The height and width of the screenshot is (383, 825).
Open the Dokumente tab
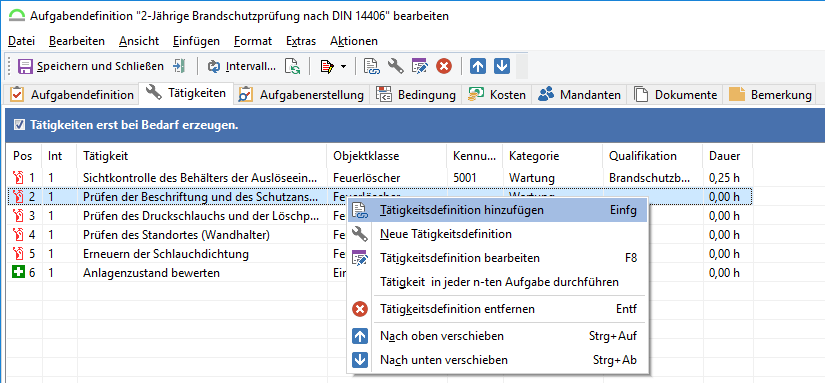[676, 95]
